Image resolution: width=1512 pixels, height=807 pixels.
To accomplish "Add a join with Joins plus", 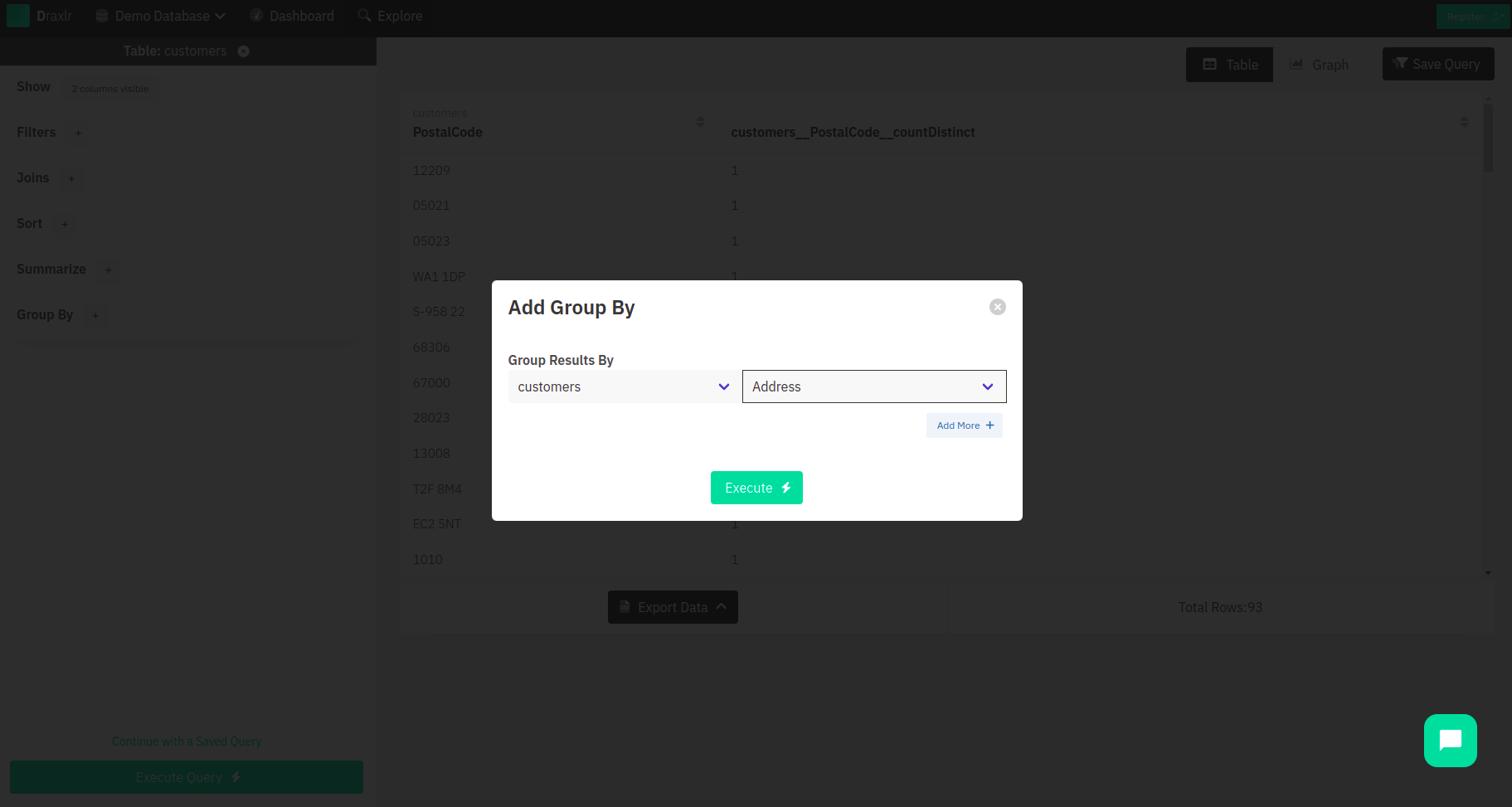I will (x=71, y=178).
